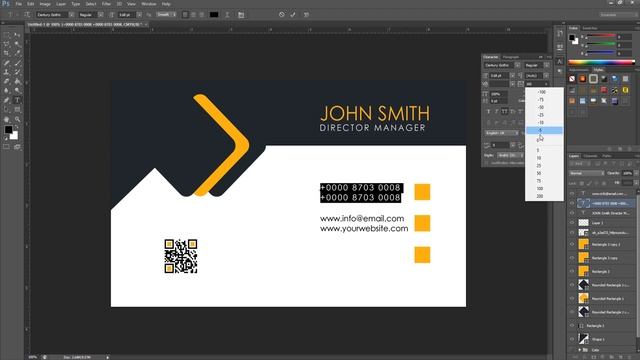Select the Paint Bucket tool
The width and height of the screenshot is (640, 360).
click(x=18, y=81)
